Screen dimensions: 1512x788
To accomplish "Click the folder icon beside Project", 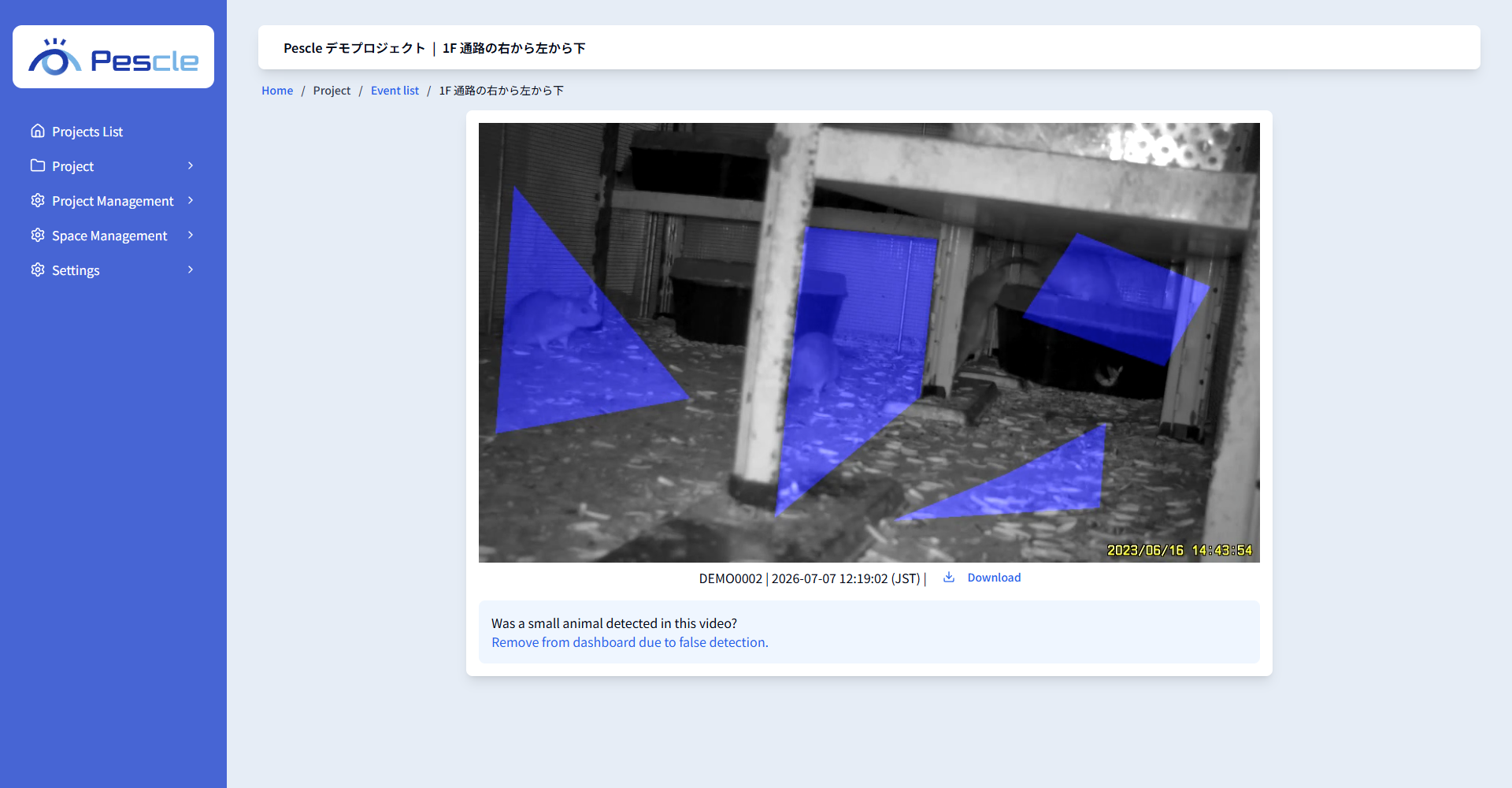I will pos(38,165).
